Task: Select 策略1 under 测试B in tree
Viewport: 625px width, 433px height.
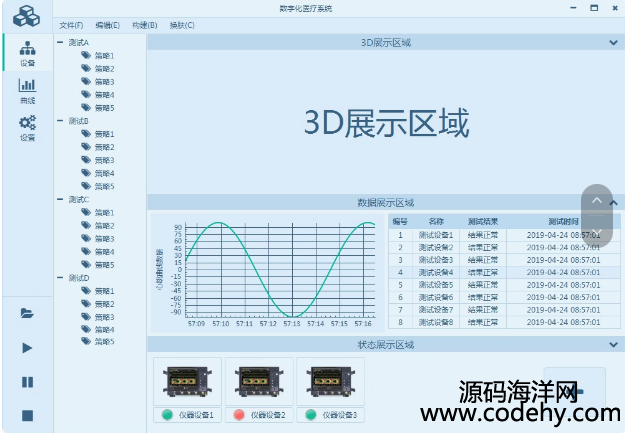Action: 104,134
